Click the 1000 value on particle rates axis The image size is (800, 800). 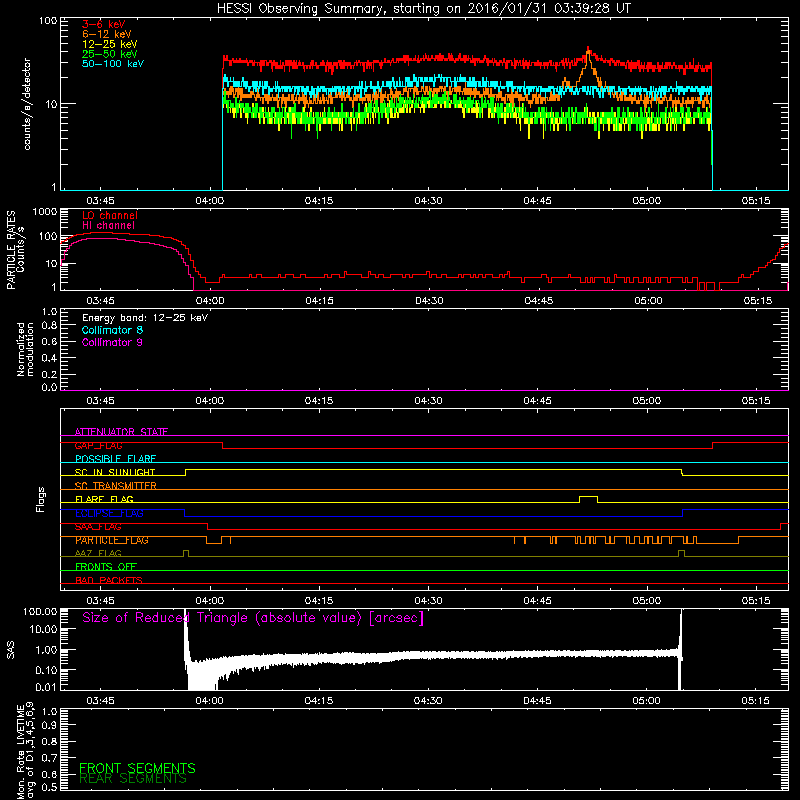tap(44, 212)
